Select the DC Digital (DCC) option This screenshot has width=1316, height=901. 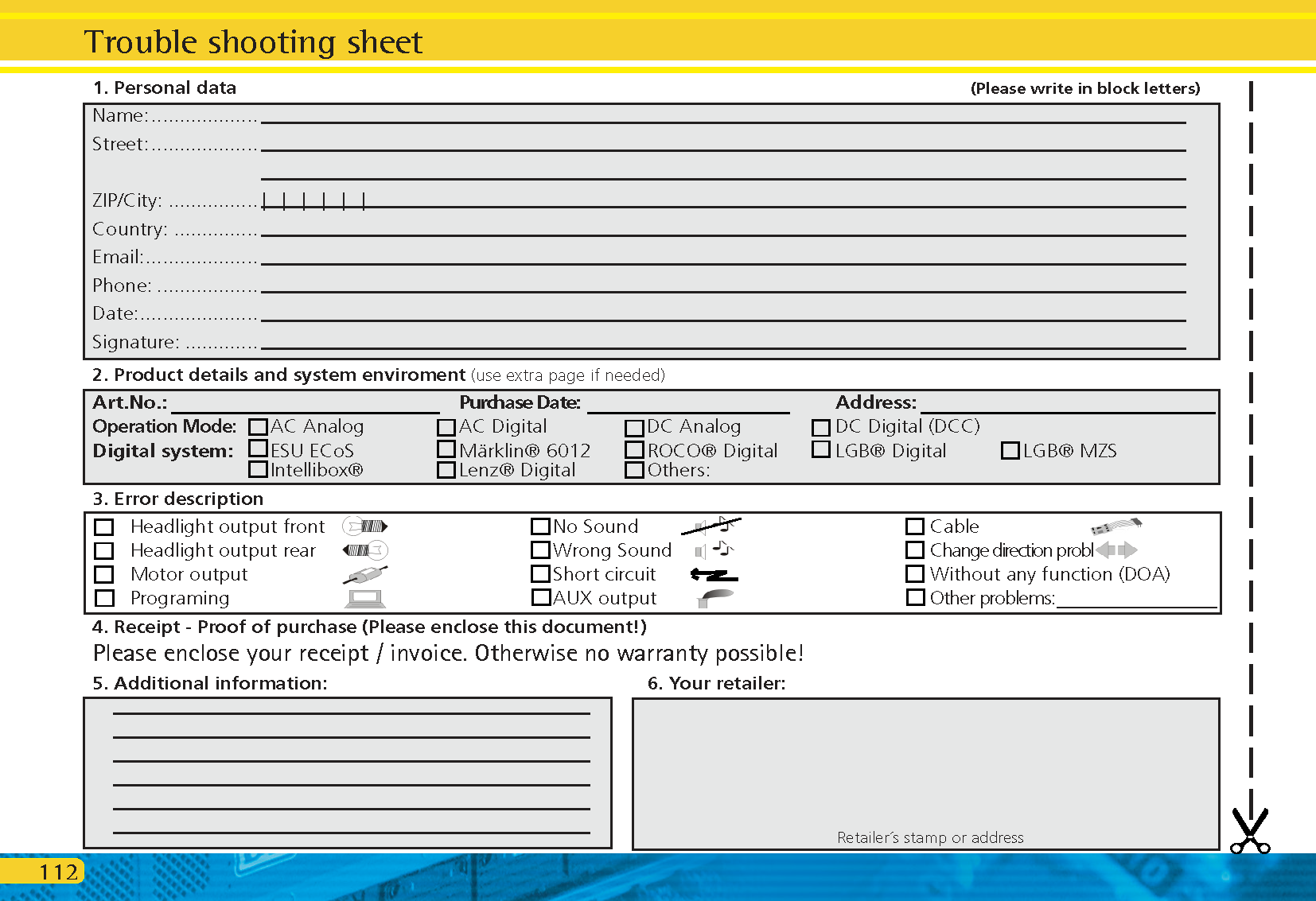pyautogui.click(x=821, y=426)
